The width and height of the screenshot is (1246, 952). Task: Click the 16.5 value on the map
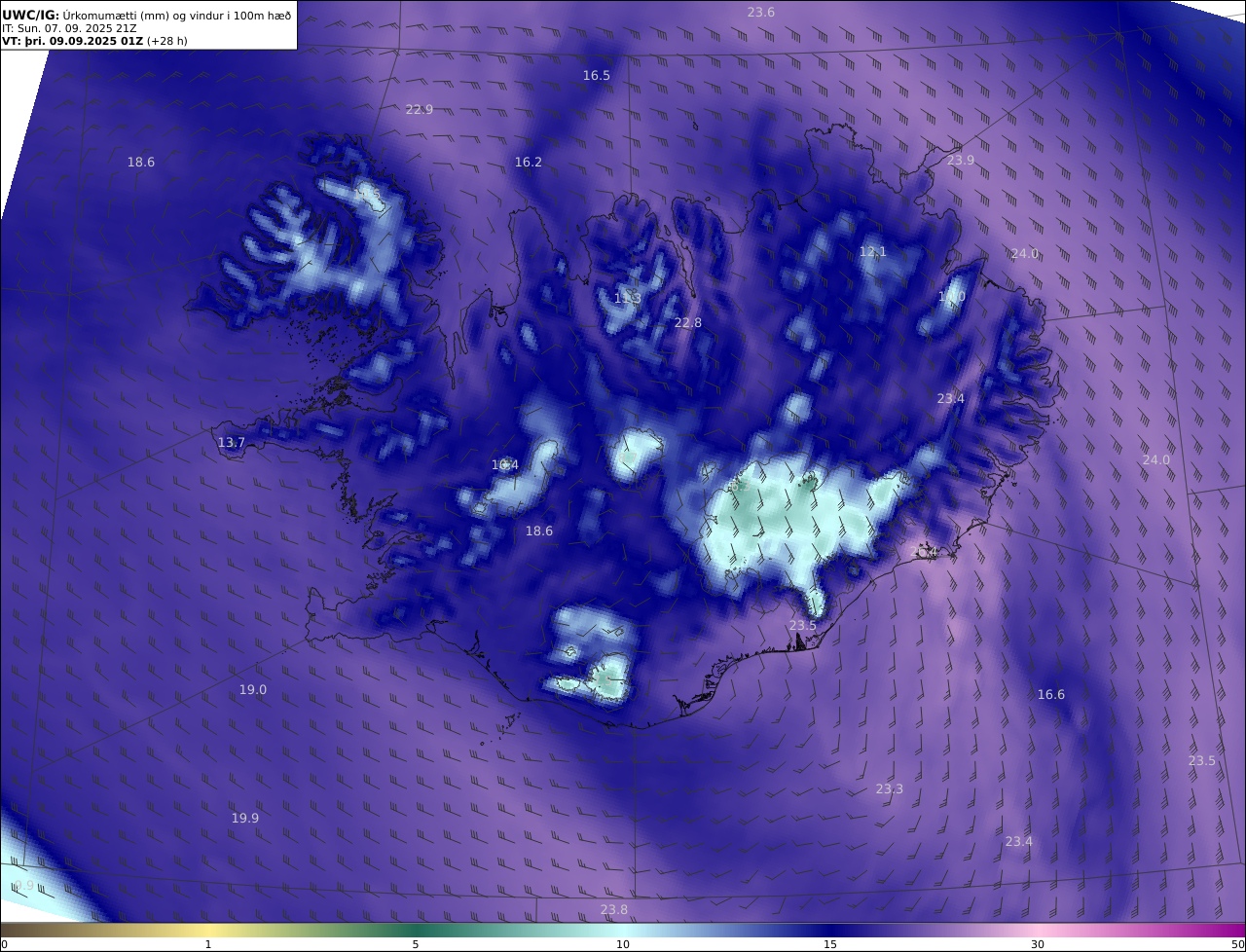coord(597,76)
